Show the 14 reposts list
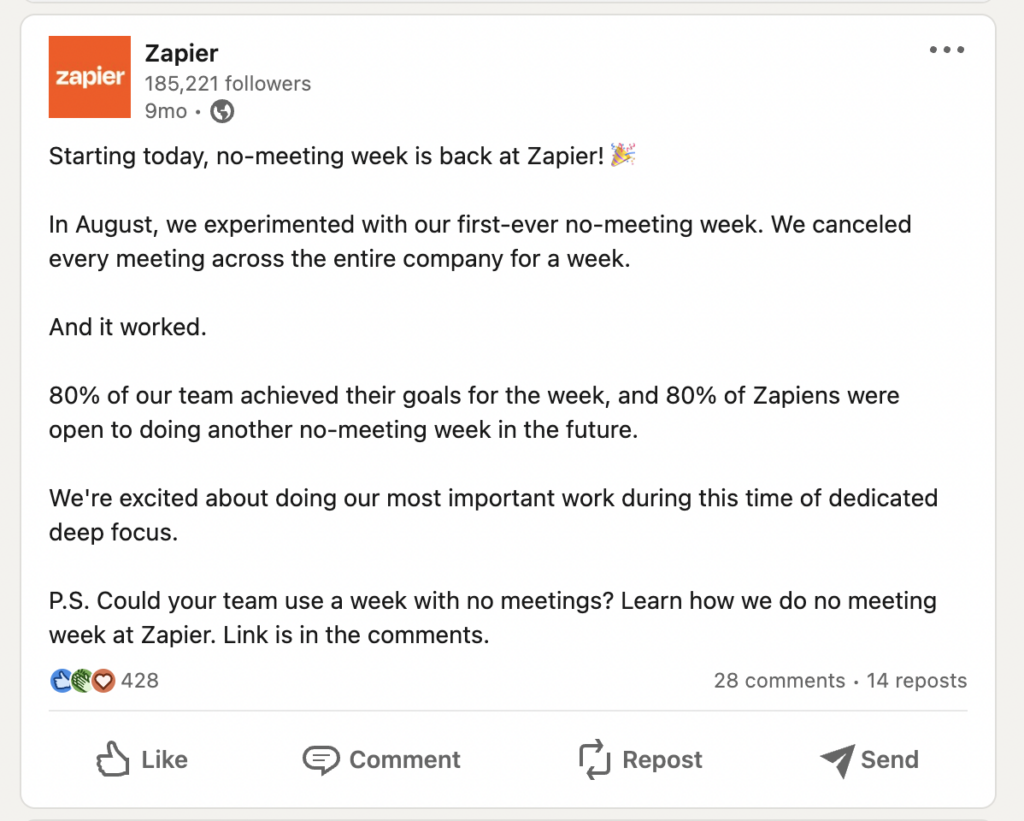This screenshot has width=1024, height=821. pos(917,681)
